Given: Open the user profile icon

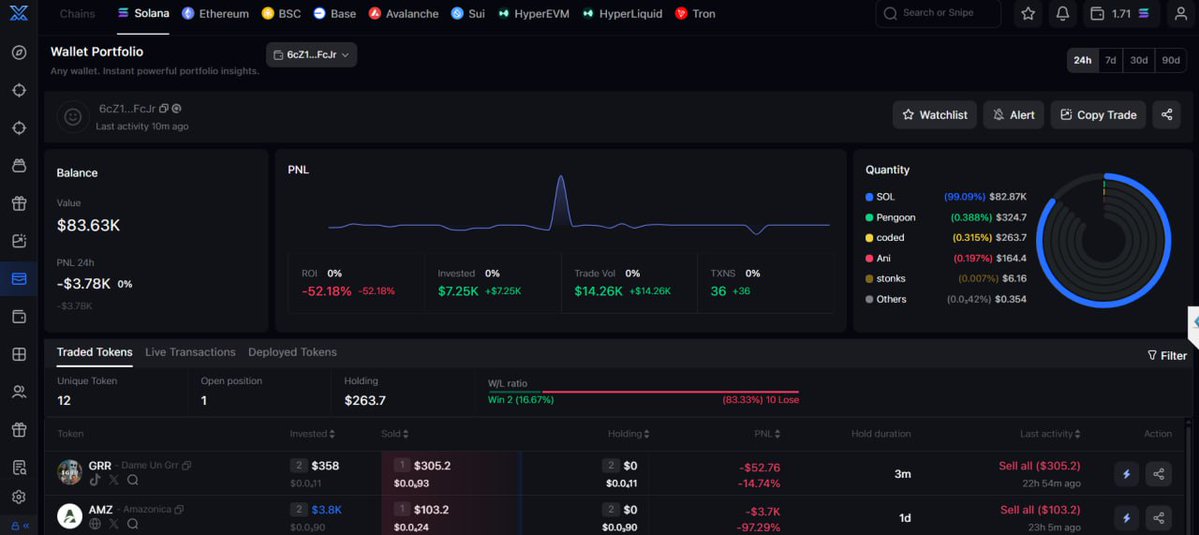Looking at the screenshot, I should [x=1181, y=14].
